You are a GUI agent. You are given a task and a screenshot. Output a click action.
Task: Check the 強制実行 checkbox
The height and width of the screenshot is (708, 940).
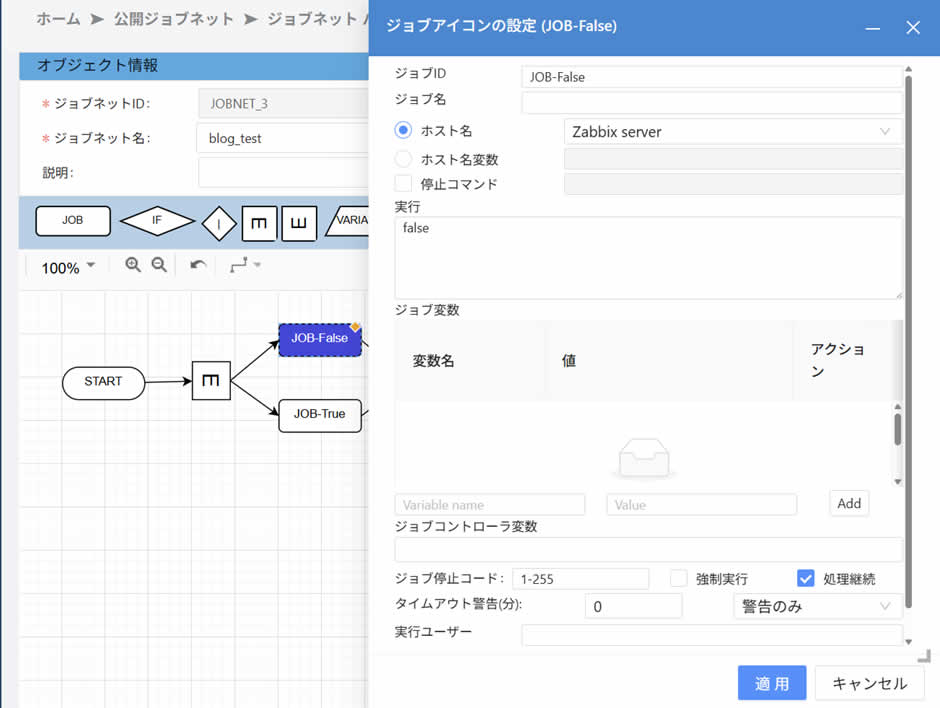[x=679, y=578]
